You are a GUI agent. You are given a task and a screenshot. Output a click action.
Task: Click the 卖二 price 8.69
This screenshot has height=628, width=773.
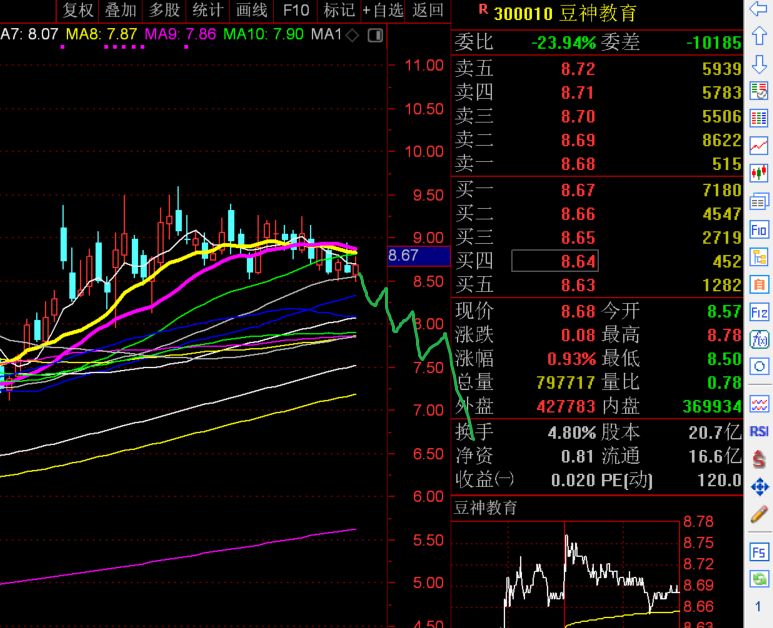[x=578, y=140]
